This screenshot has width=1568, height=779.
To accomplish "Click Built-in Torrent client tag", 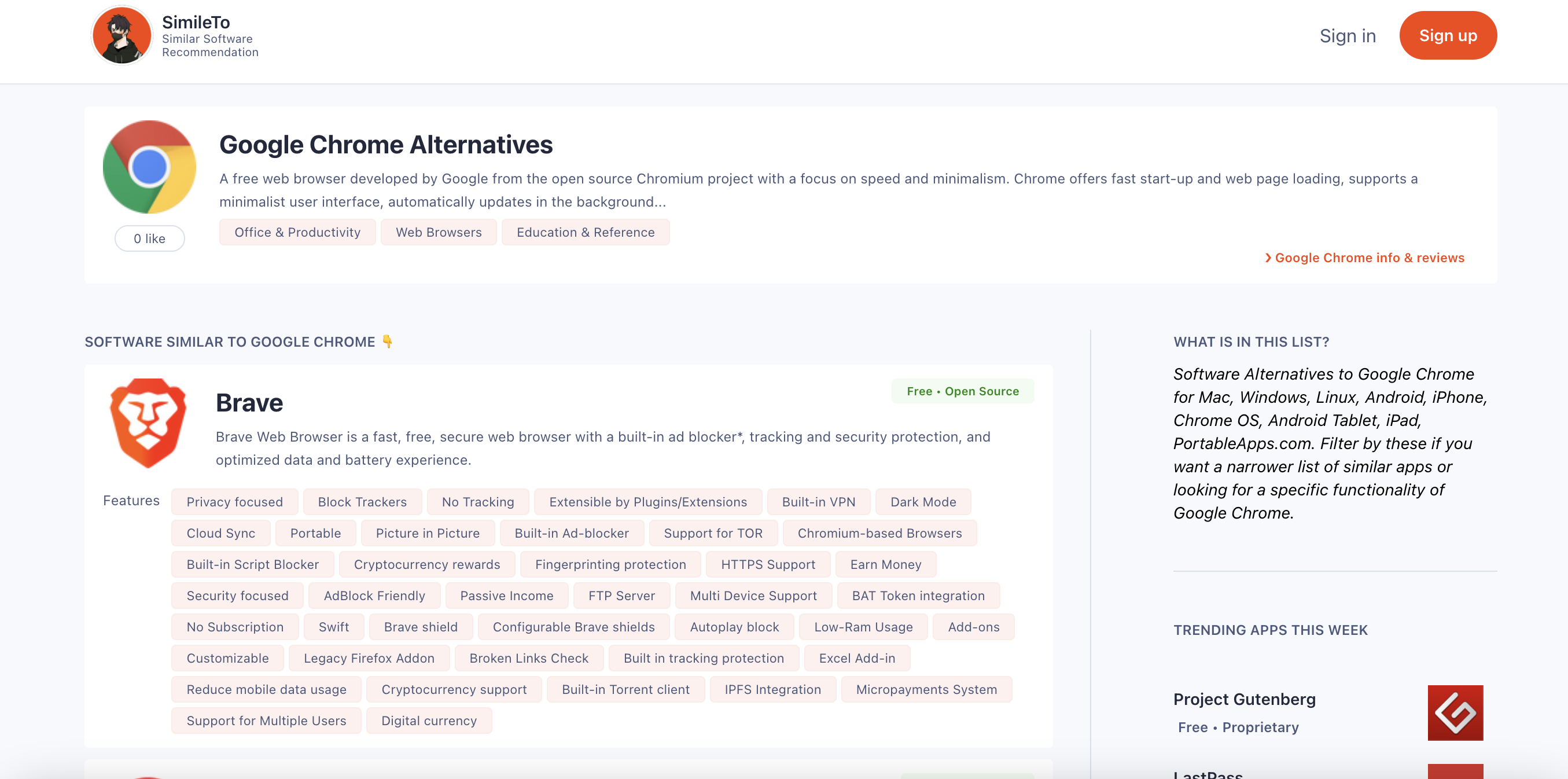I will (625, 689).
